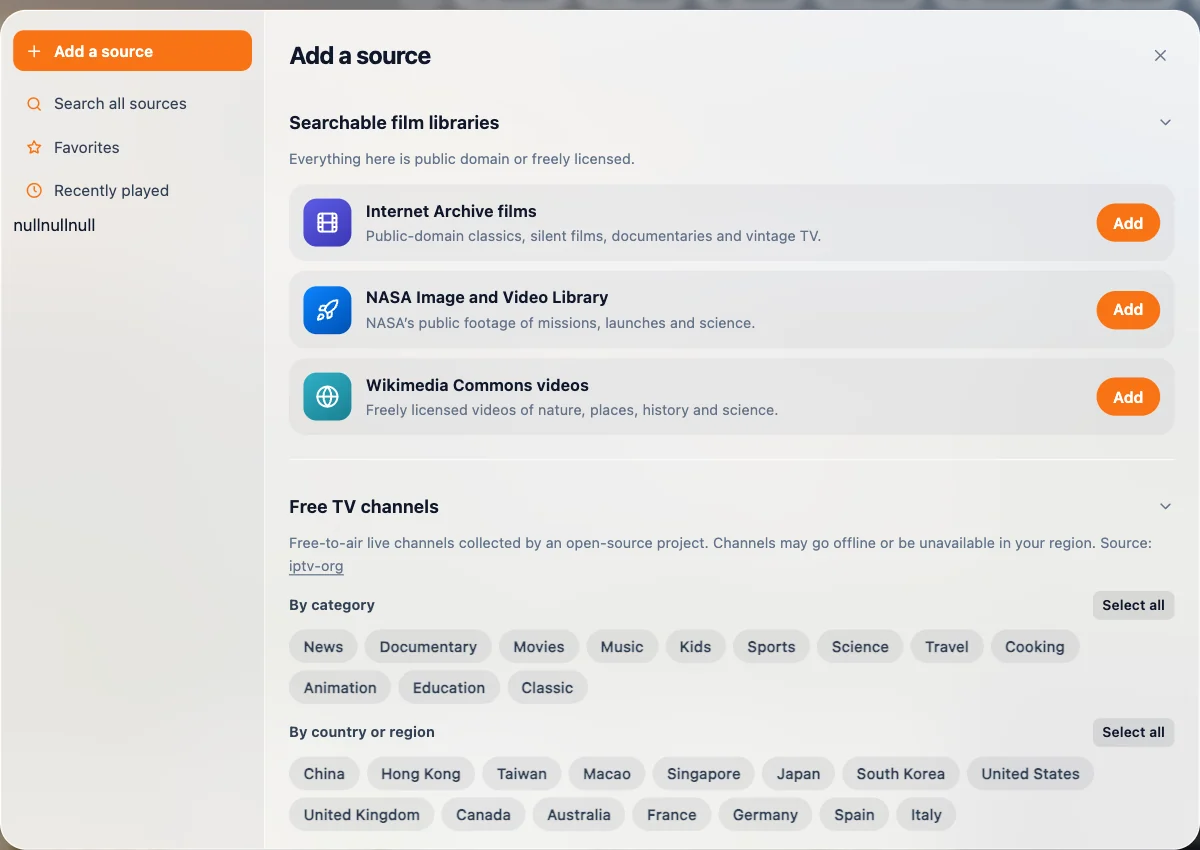Toggle the Music category chip
This screenshot has height=850, width=1200.
622,647
